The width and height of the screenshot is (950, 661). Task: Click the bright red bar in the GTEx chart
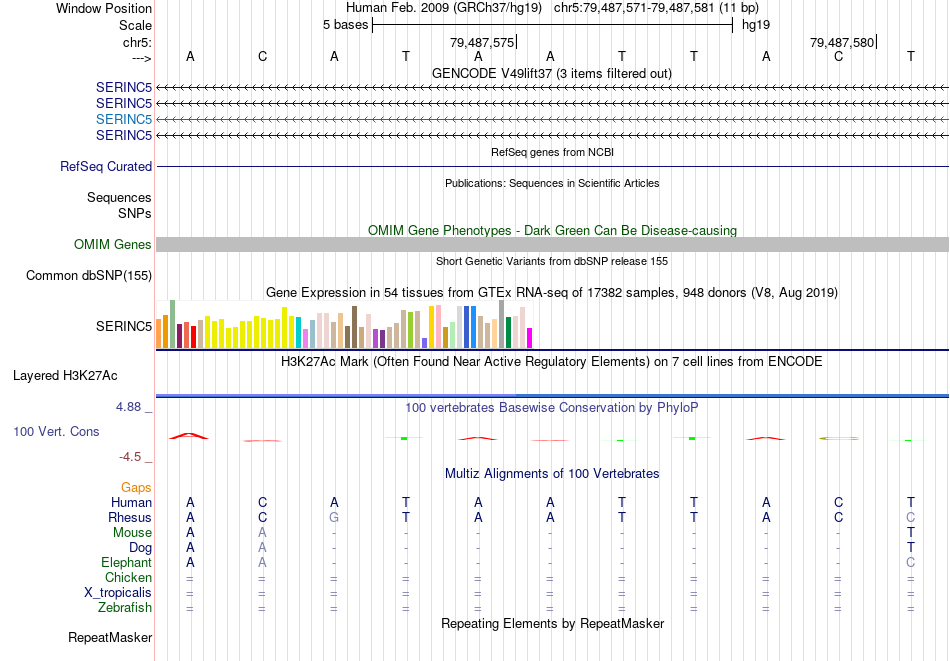(193, 337)
